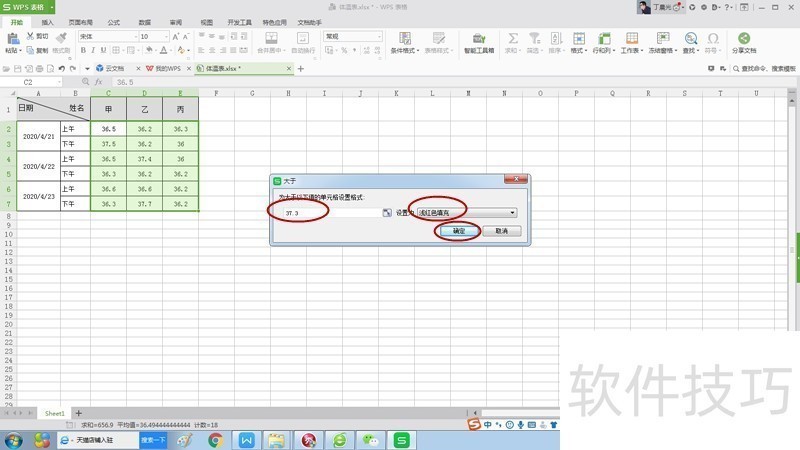800x450 pixels.
Task: Click the 取消 Cancel button in dialog
Action: tap(502, 231)
